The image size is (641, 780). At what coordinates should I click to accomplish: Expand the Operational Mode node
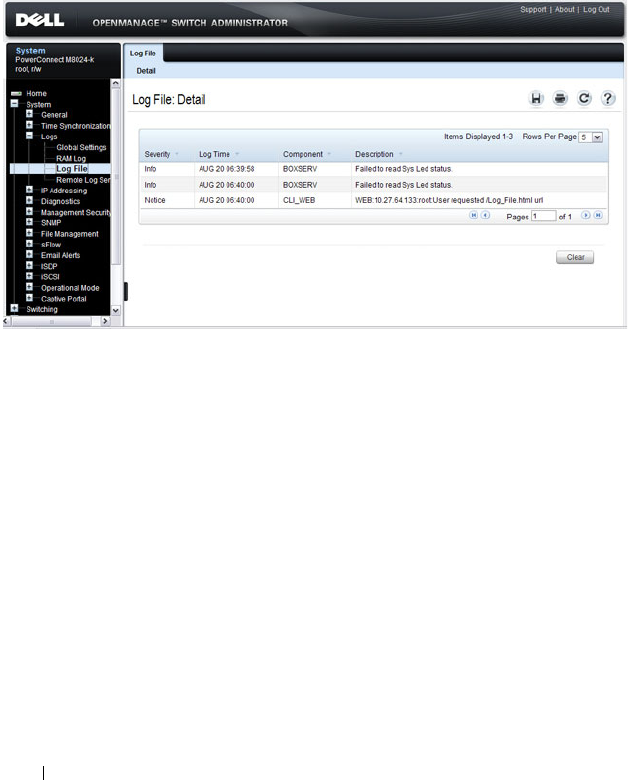(x=29, y=287)
